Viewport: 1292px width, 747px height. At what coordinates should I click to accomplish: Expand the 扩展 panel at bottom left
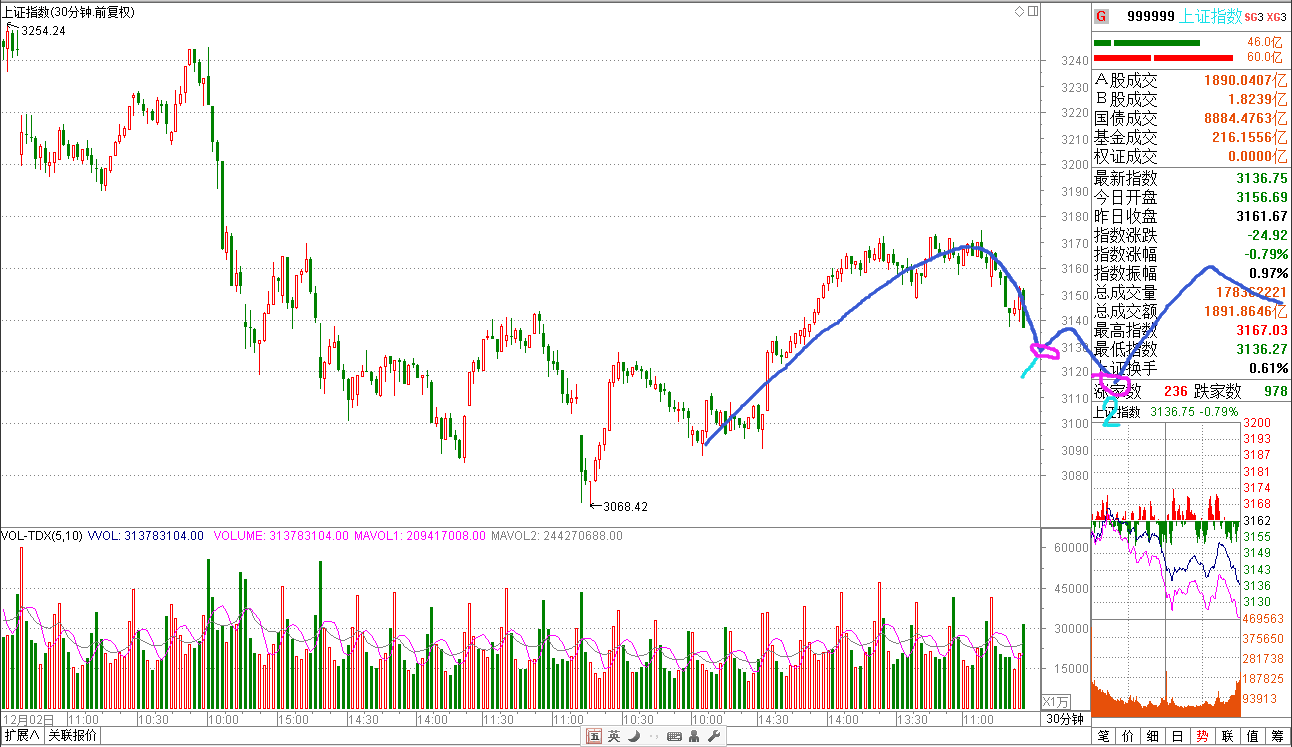[21, 736]
